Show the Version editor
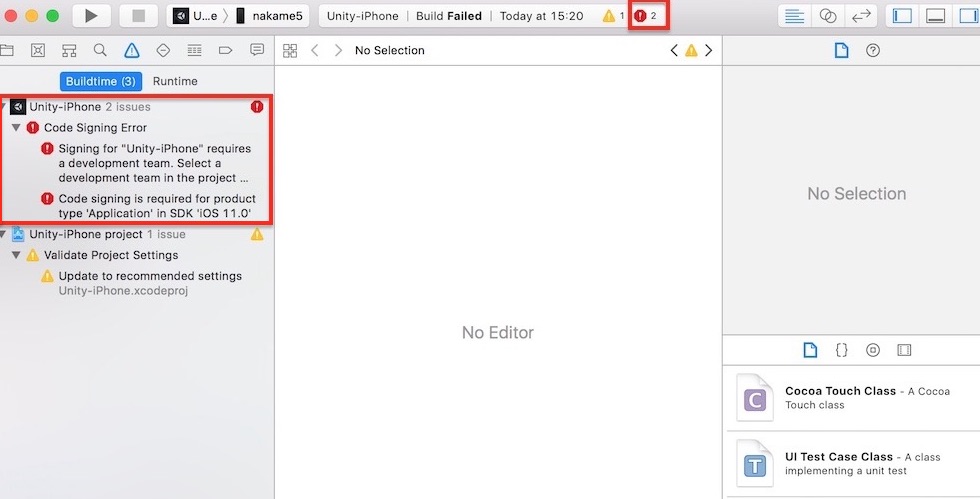 (x=861, y=16)
